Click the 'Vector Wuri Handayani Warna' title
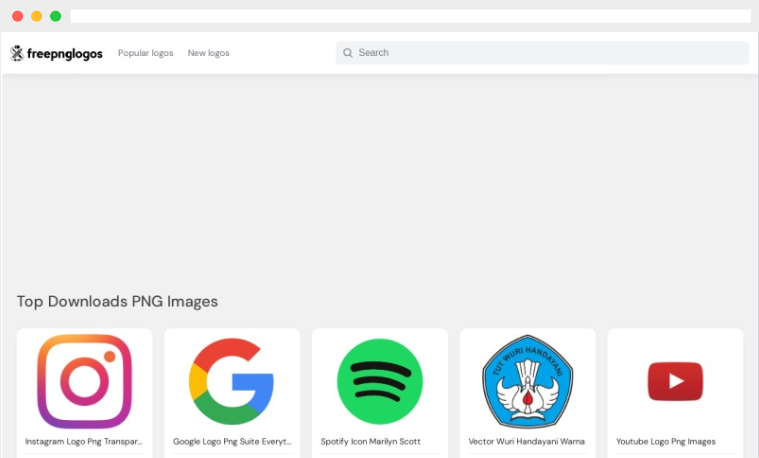The width and height of the screenshot is (759, 458). tap(527, 442)
